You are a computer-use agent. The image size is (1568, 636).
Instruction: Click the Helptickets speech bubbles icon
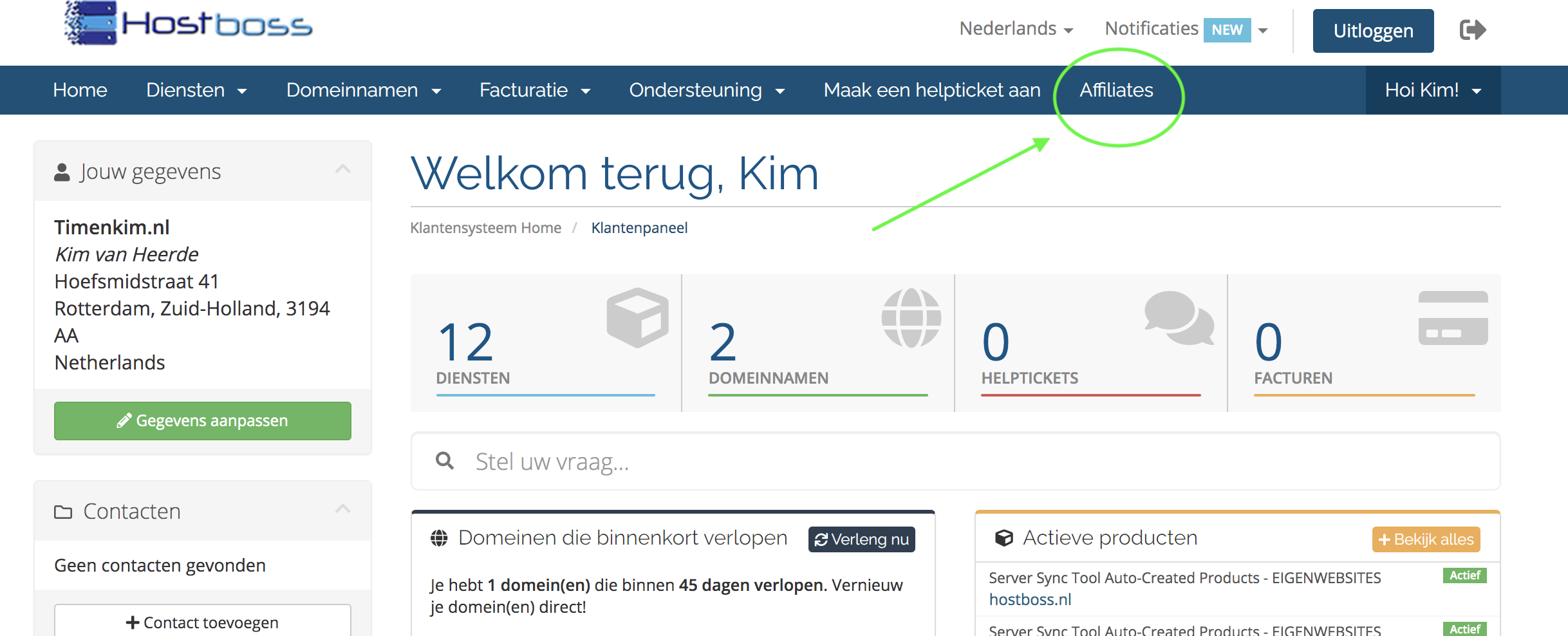pos(1179,317)
